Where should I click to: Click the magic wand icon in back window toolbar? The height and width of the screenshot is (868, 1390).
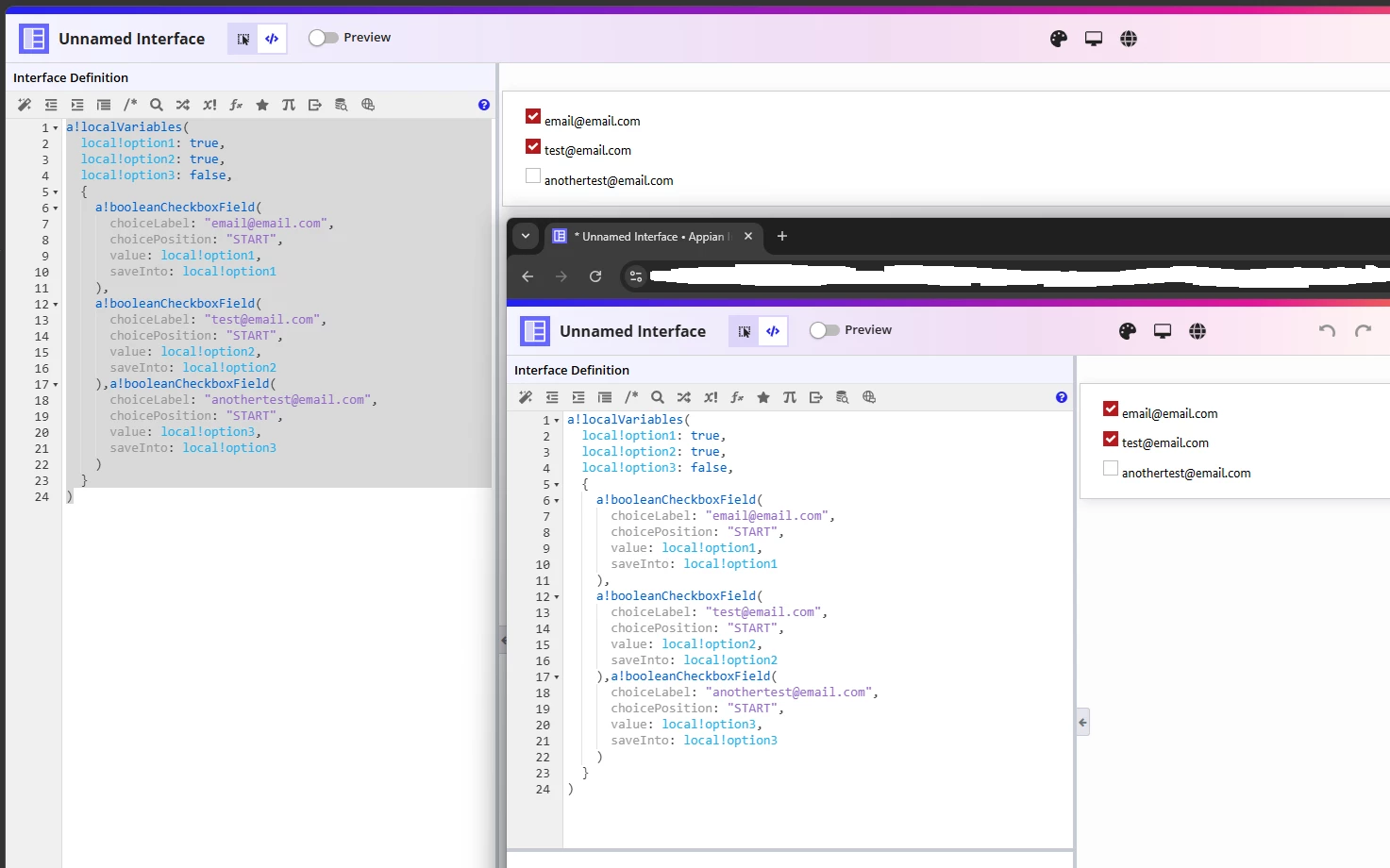point(25,105)
